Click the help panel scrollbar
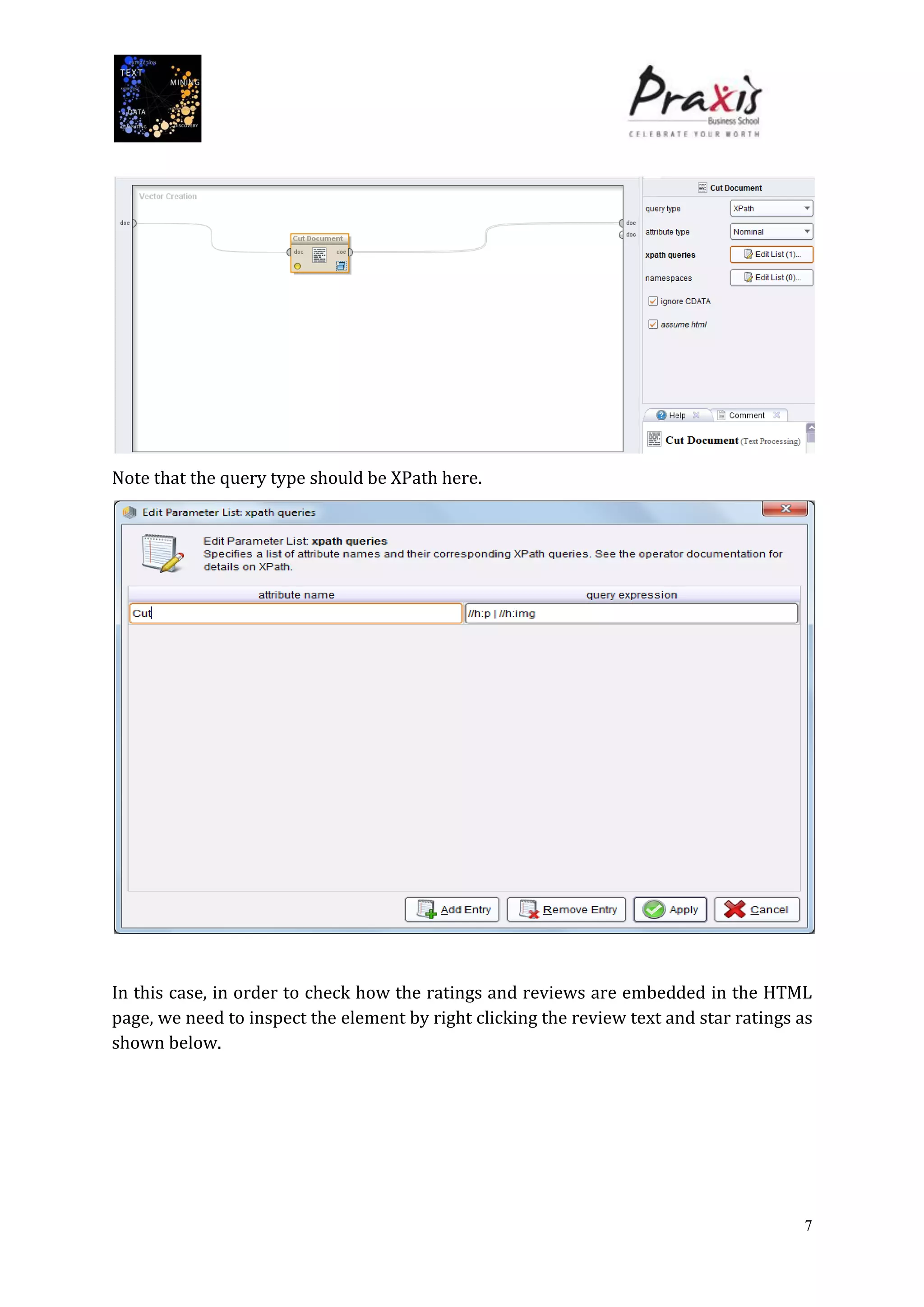The image size is (924, 1307). coord(810,437)
